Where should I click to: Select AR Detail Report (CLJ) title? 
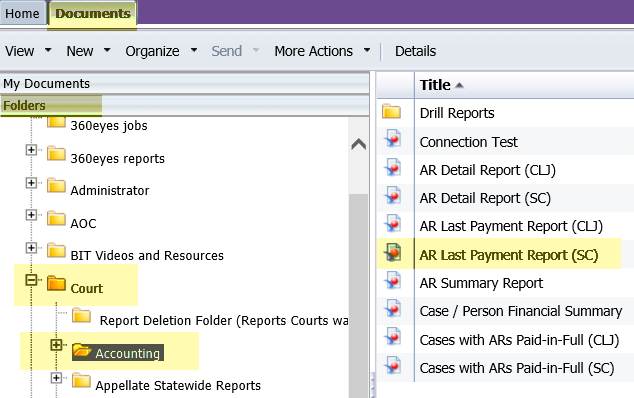[488, 170]
